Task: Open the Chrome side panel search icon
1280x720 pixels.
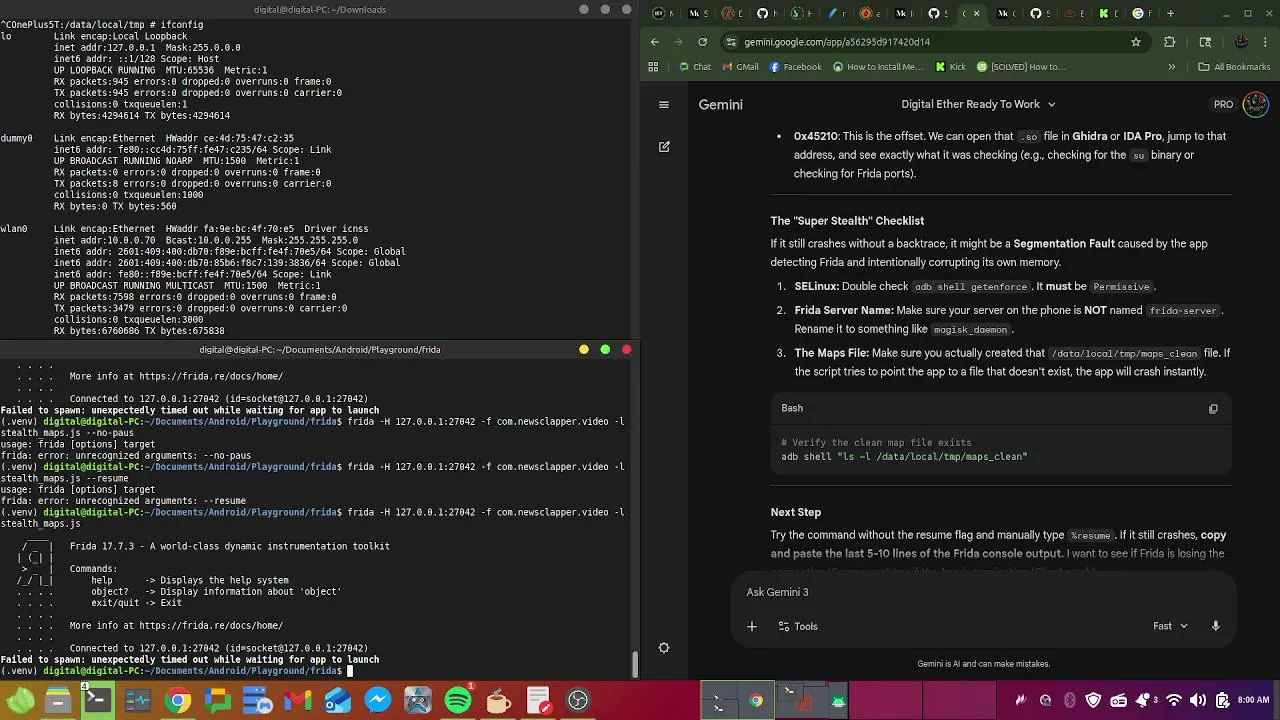Action: tap(1205, 42)
